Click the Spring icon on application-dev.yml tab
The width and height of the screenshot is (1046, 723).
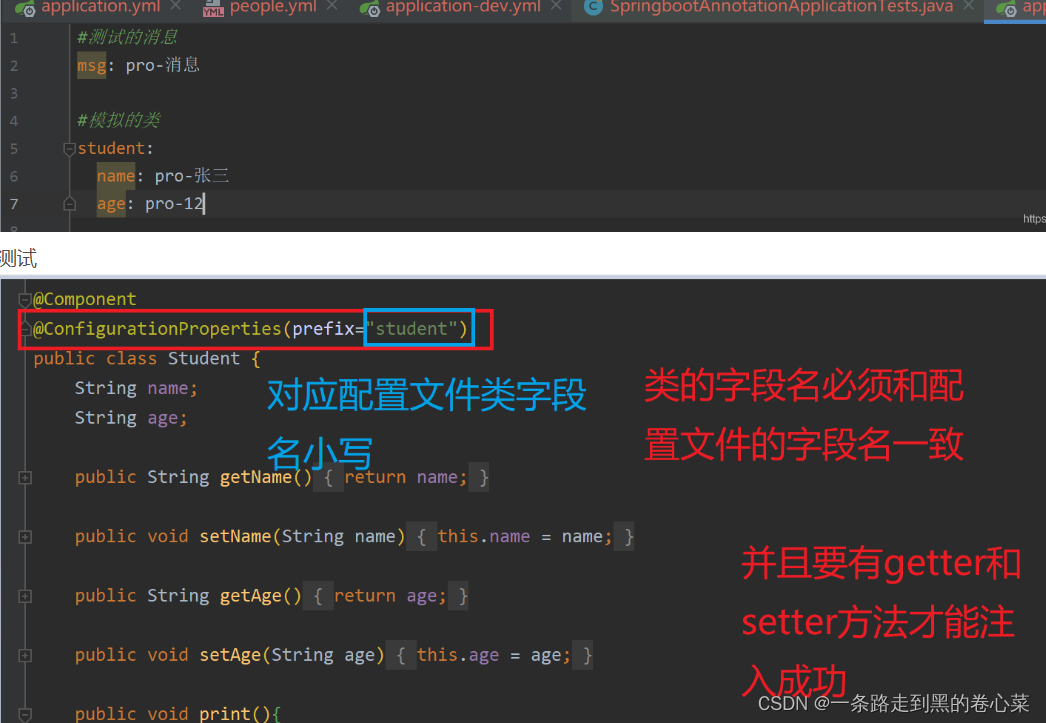tap(371, 9)
